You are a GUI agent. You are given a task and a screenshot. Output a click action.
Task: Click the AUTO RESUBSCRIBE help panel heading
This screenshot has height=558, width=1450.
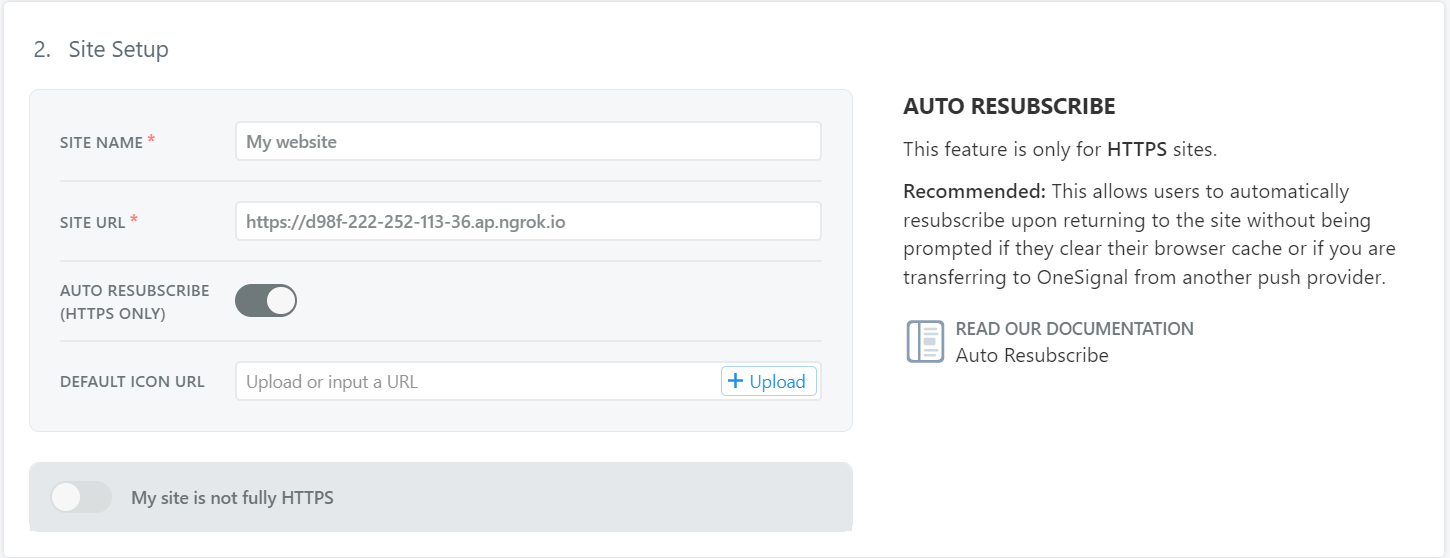[x=1009, y=106]
